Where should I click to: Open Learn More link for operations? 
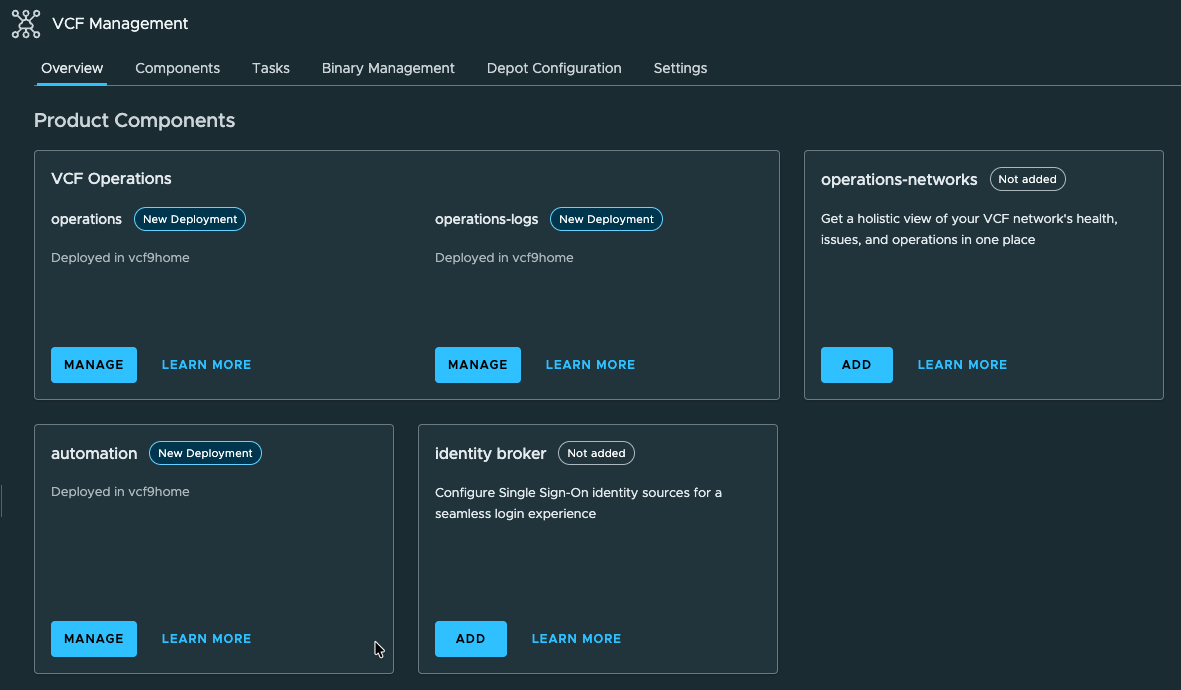[206, 365]
